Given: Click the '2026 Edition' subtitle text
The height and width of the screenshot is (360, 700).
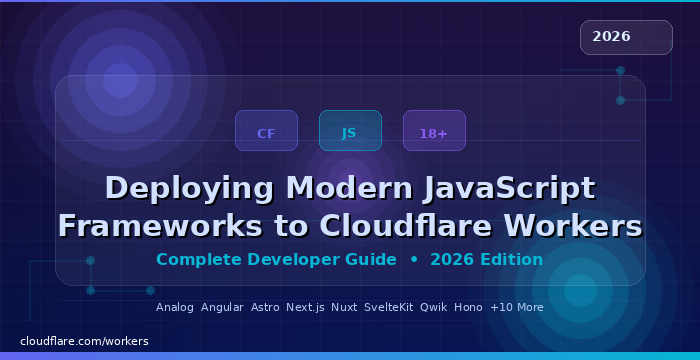Looking at the screenshot, I should (x=487, y=260).
